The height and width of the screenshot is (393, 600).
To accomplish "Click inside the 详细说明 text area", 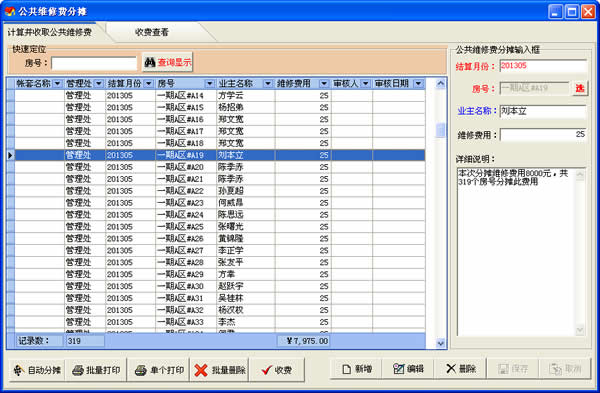I will (517, 252).
